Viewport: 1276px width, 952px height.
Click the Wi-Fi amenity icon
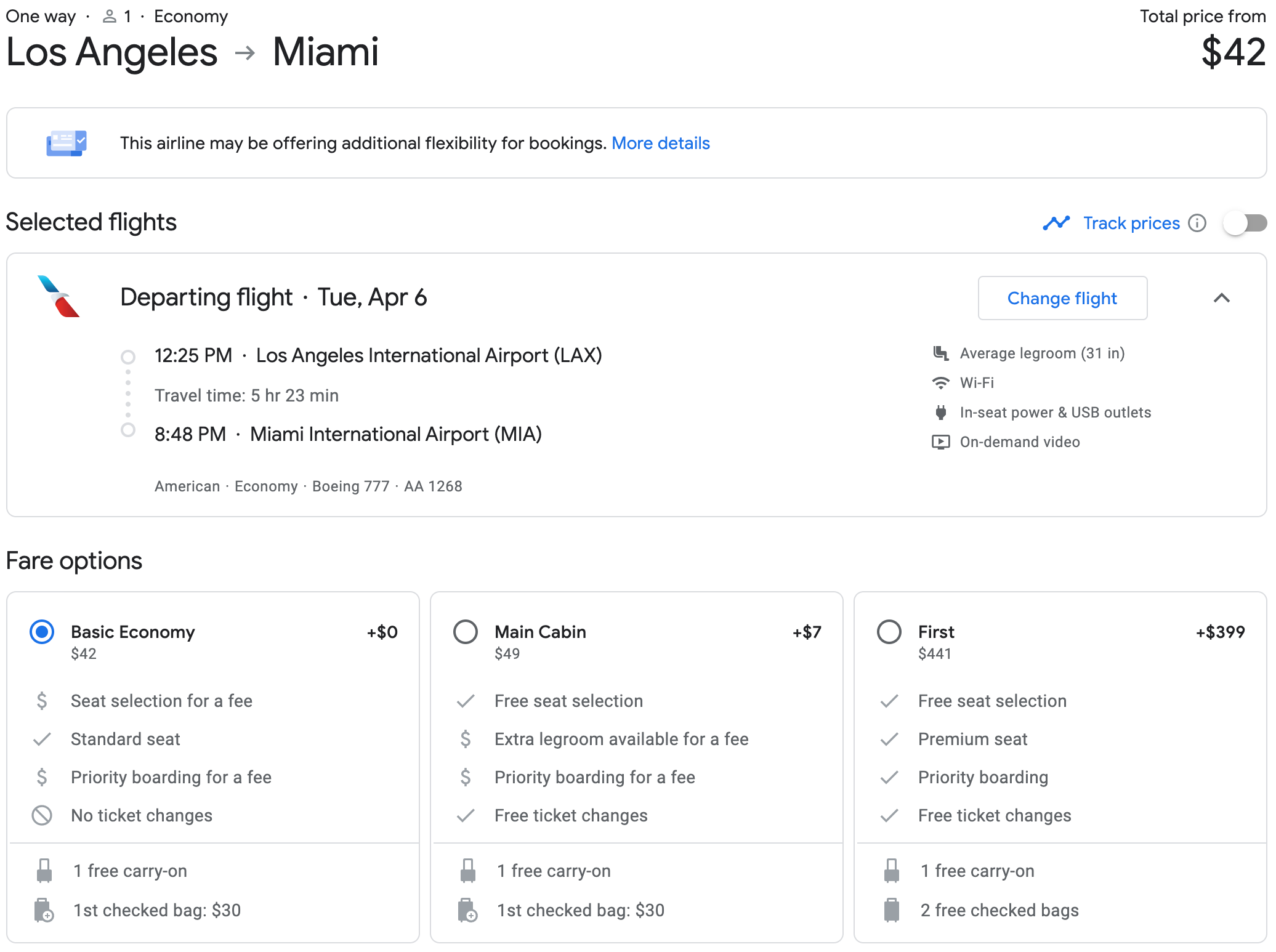point(940,383)
